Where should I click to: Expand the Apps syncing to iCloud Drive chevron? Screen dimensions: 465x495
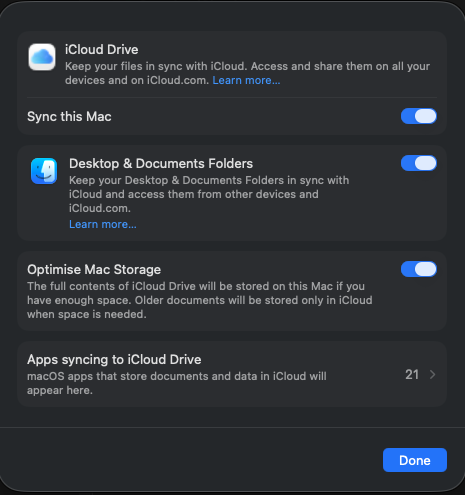click(x=432, y=375)
